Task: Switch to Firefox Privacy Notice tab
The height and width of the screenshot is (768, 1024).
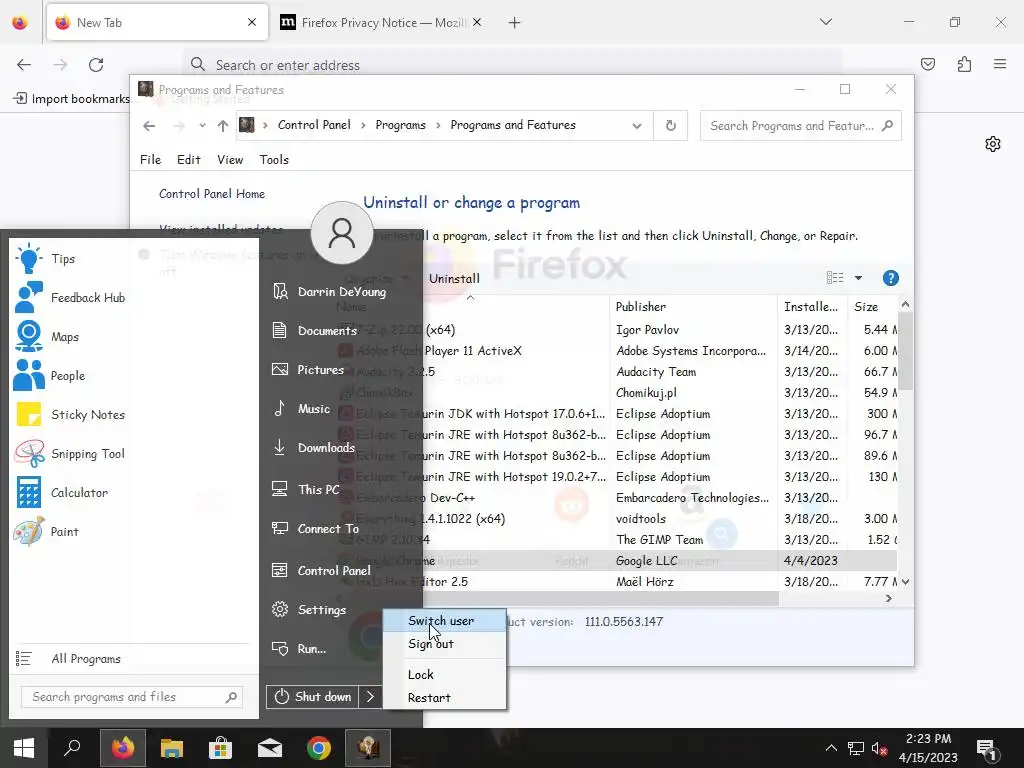Action: coord(381,23)
